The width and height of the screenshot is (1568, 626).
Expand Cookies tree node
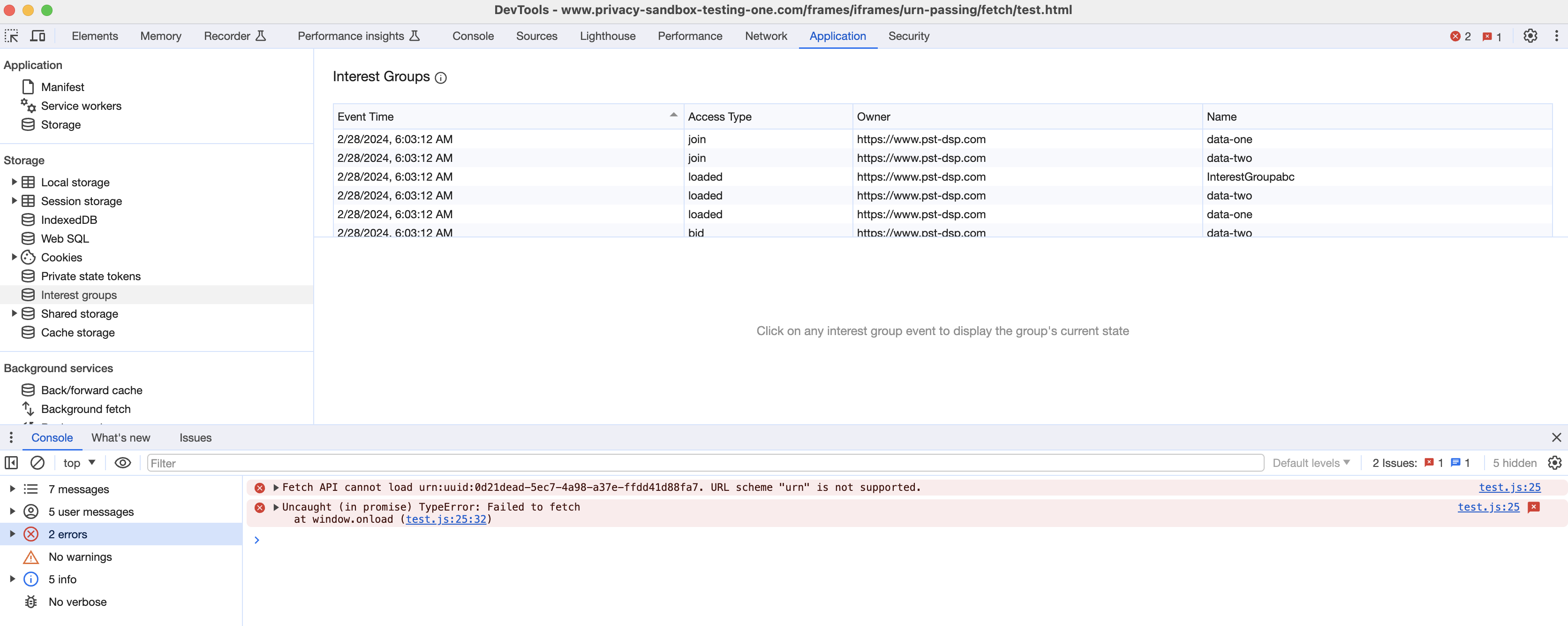[x=14, y=257]
